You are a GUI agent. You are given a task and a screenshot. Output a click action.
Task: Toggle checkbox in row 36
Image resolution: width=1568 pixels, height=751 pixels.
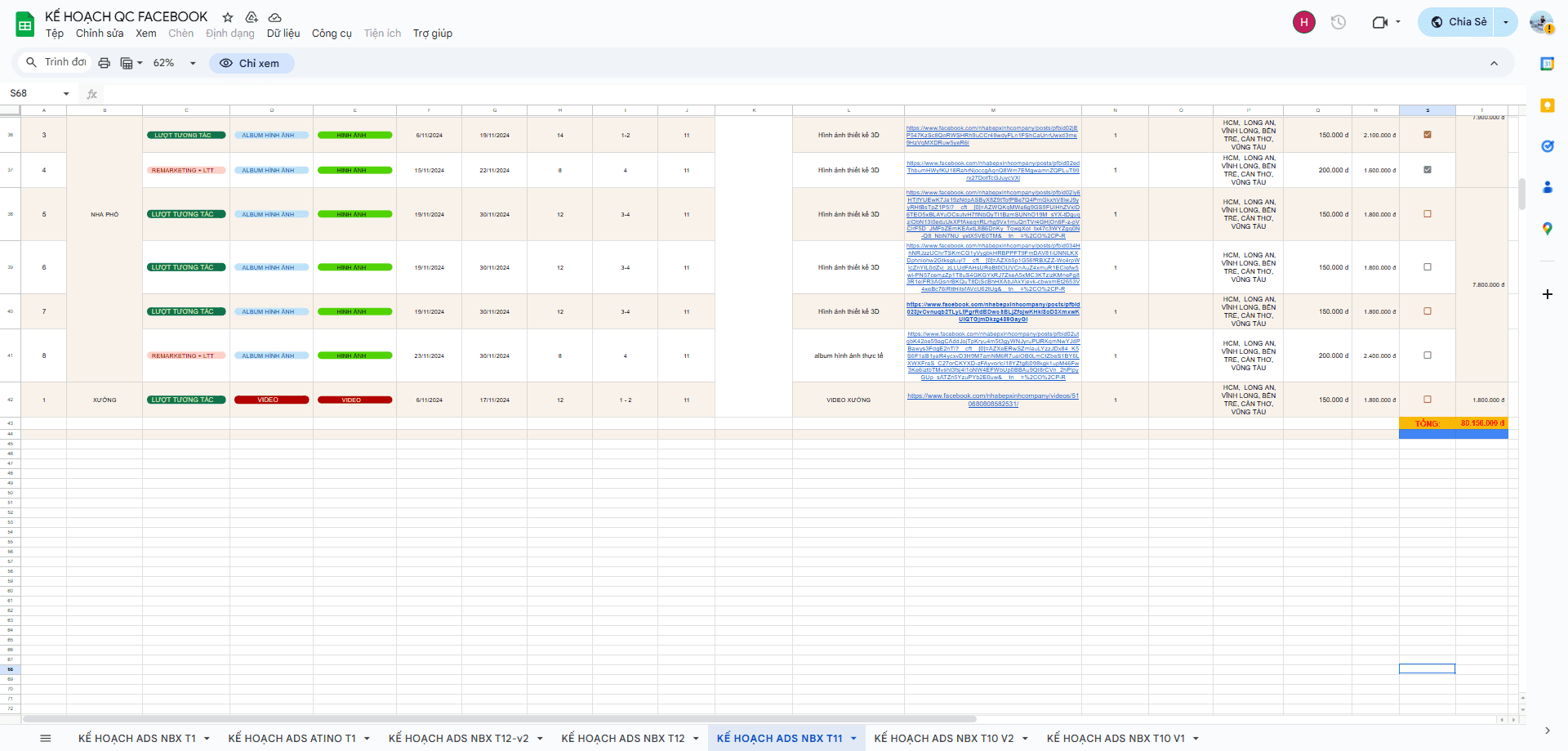point(1428,135)
